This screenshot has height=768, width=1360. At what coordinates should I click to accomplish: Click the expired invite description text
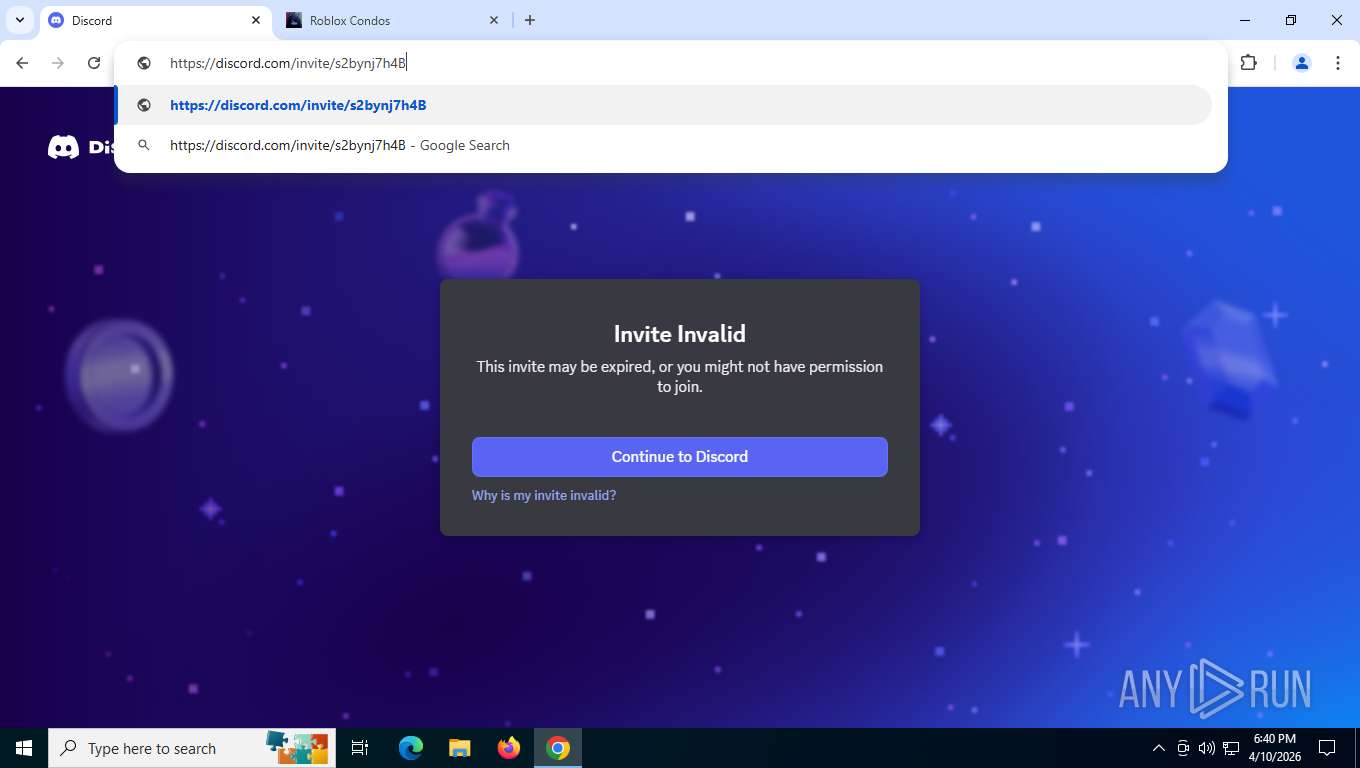point(680,376)
